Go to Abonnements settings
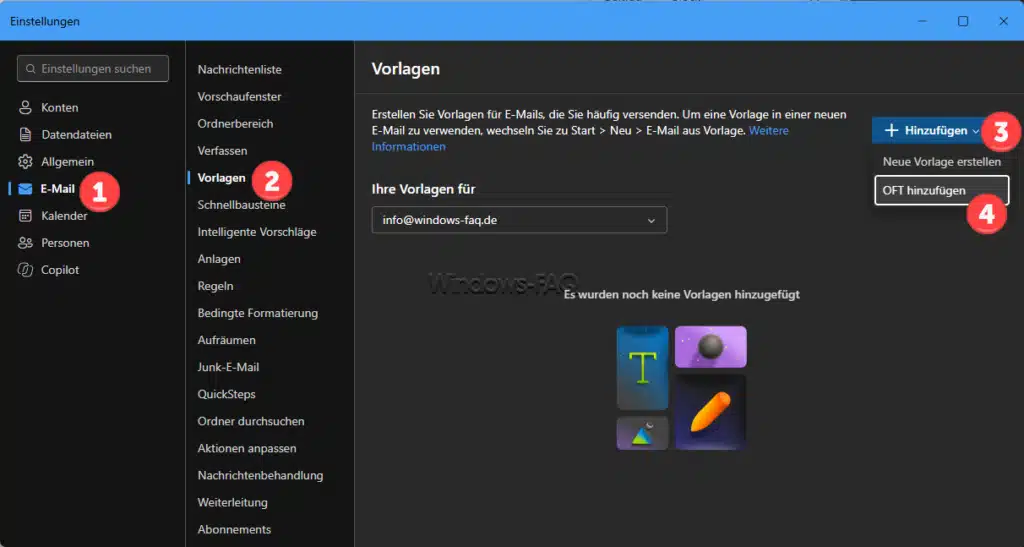1024x547 pixels. click(234, 530)
